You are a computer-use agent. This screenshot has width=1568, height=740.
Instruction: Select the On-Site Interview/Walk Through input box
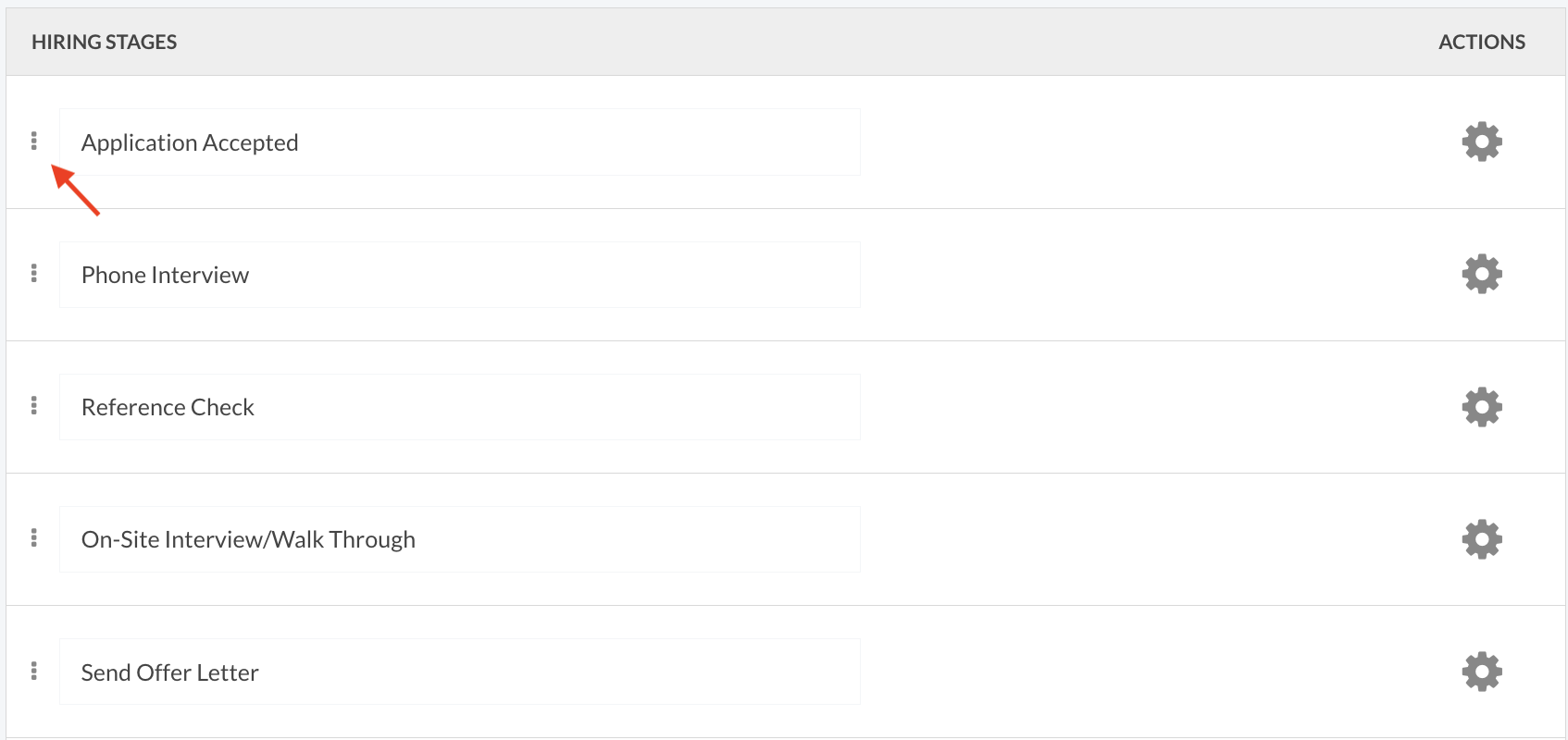[460, 539]
